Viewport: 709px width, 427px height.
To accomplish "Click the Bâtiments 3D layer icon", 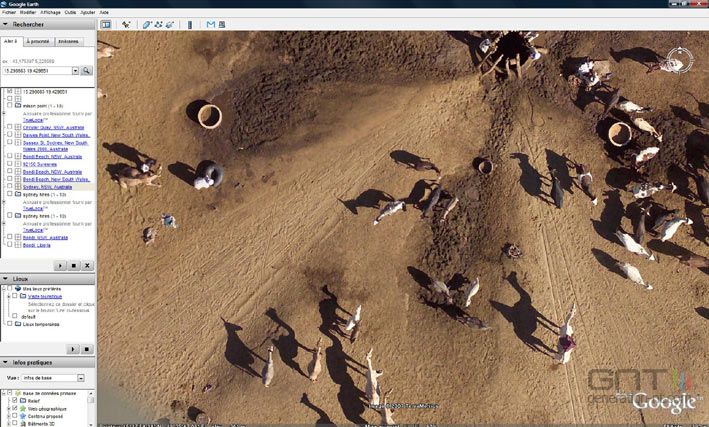I will 23,424.
